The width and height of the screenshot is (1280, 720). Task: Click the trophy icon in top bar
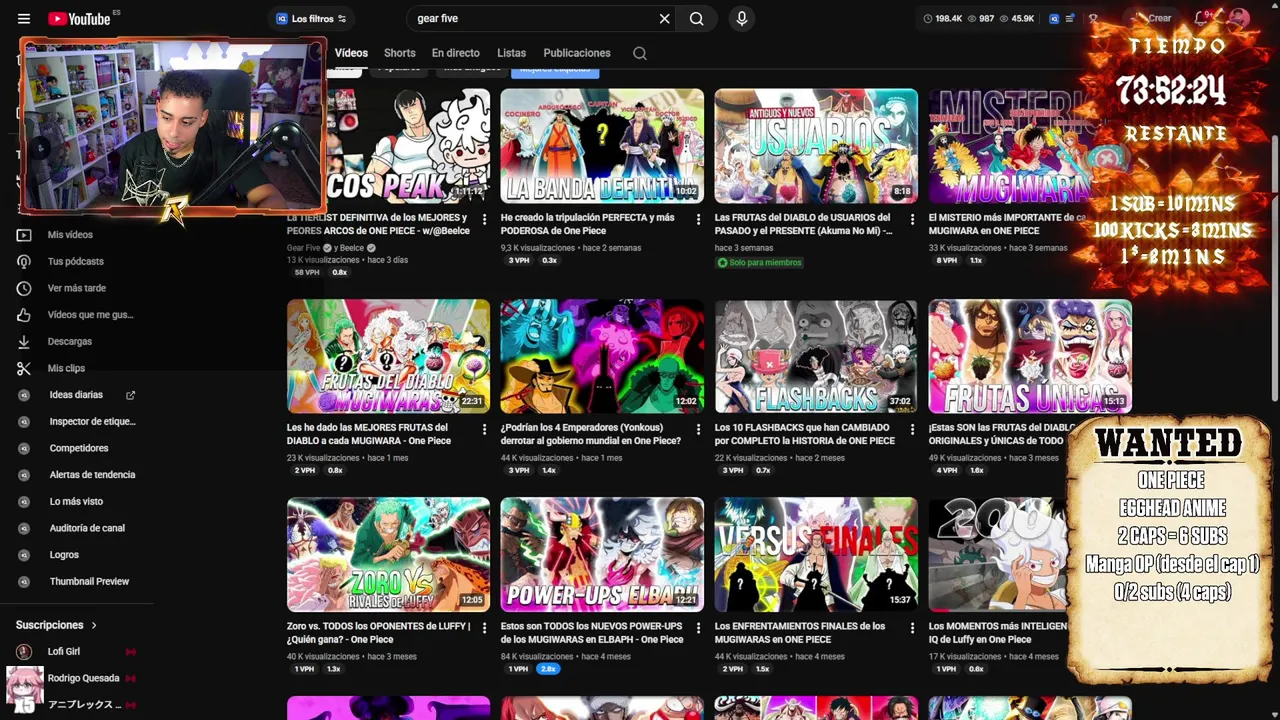click(x=1093, y=18)
